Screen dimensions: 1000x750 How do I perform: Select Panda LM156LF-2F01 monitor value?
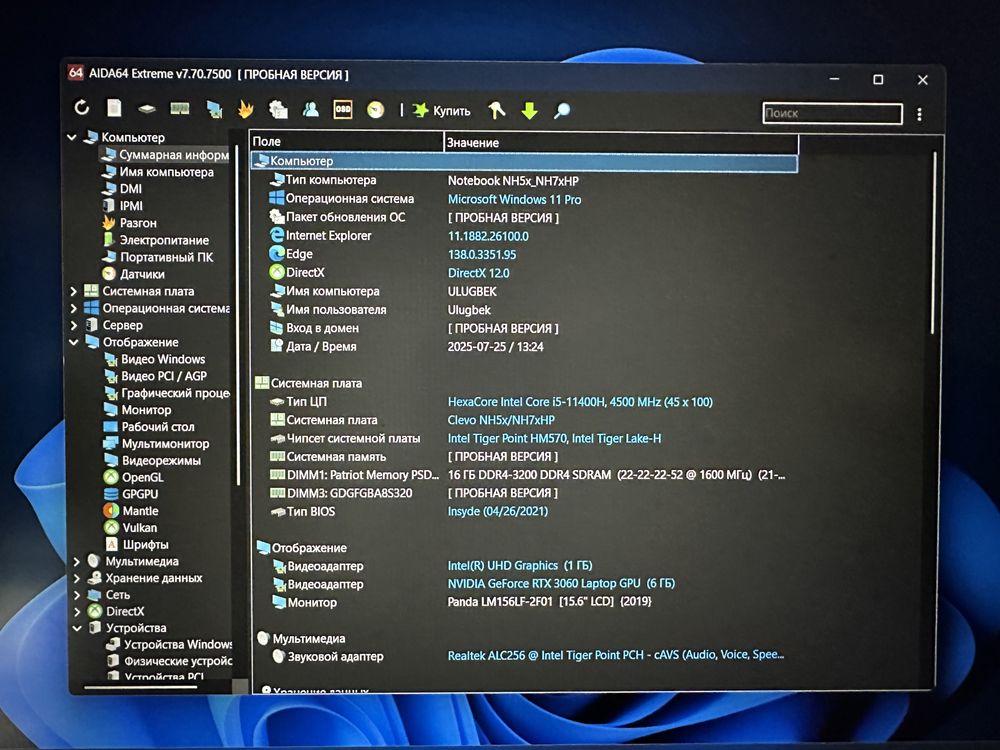click(x=550, y=601)
